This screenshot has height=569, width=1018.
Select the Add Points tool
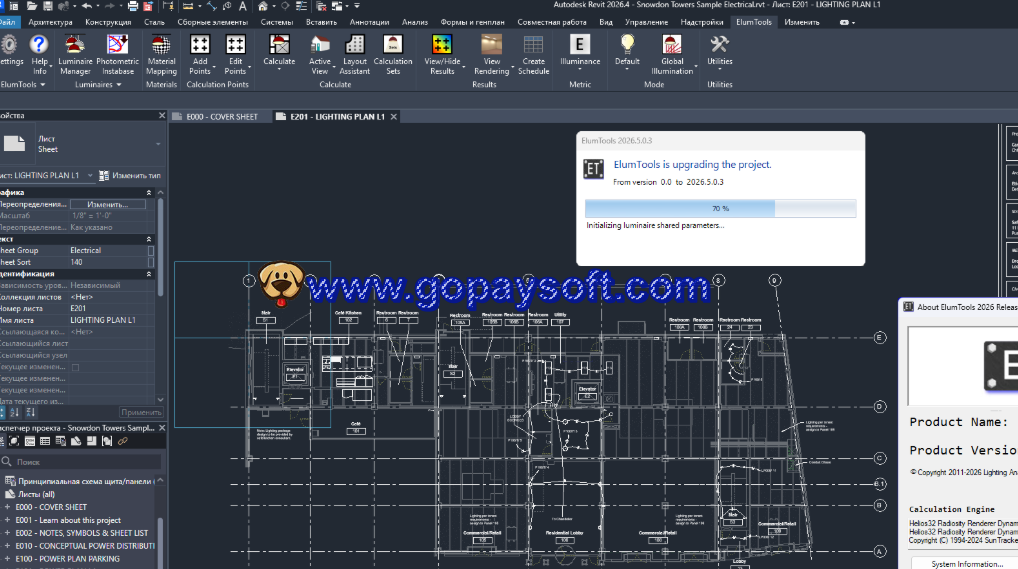point(200,53)
